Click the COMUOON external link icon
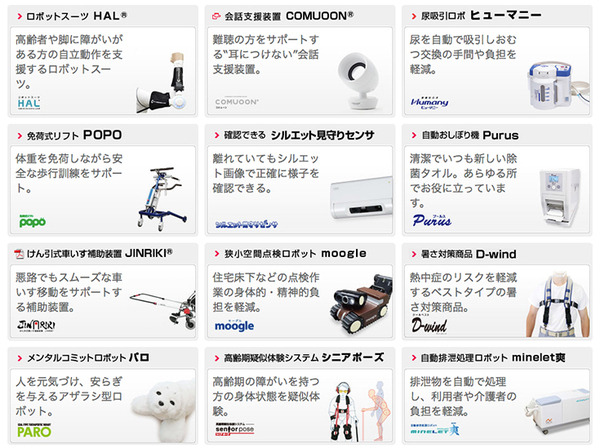 point(216,16)
